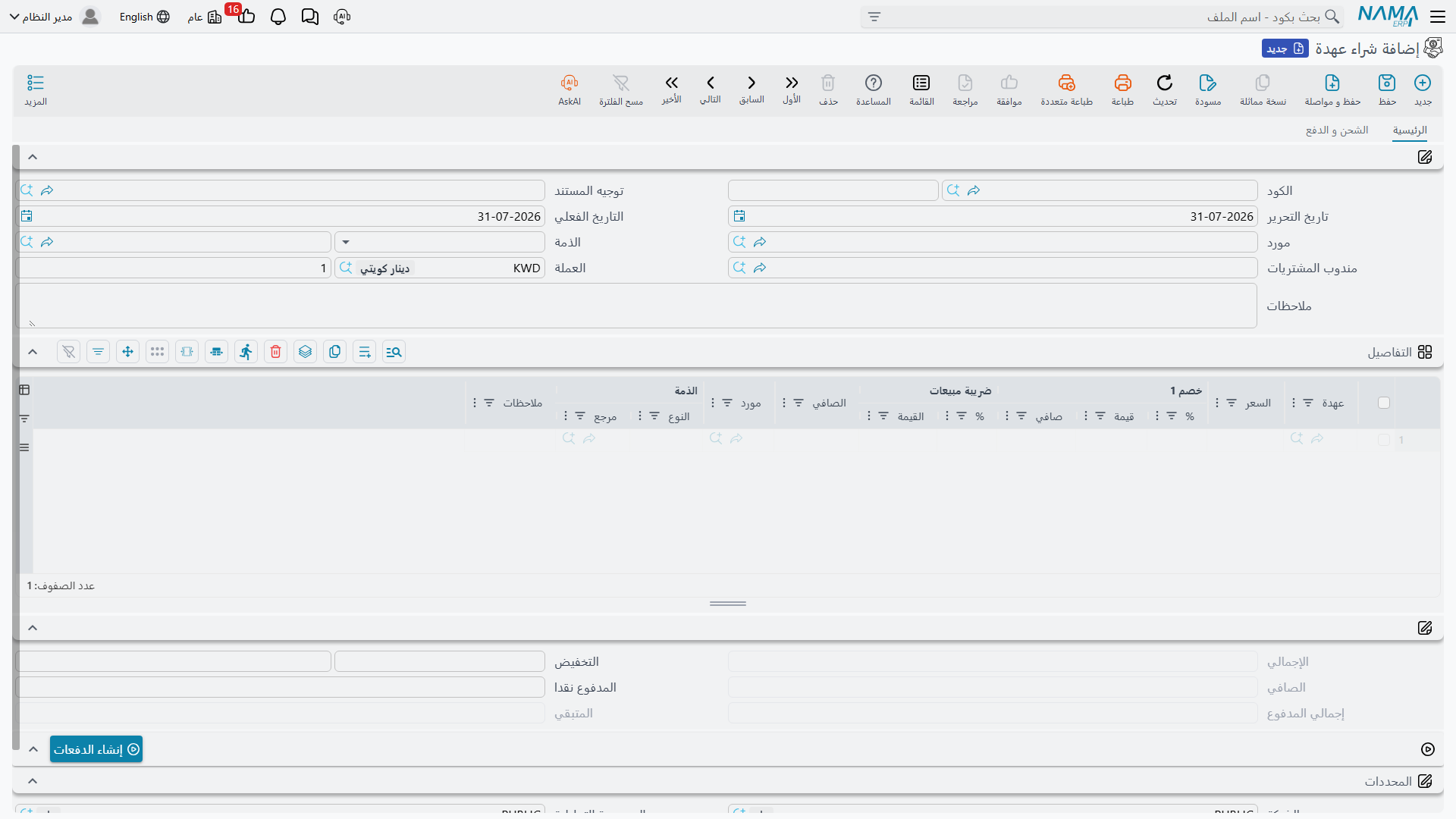
Task: Open the عام company selector
Action: click(x=205, y=17)
